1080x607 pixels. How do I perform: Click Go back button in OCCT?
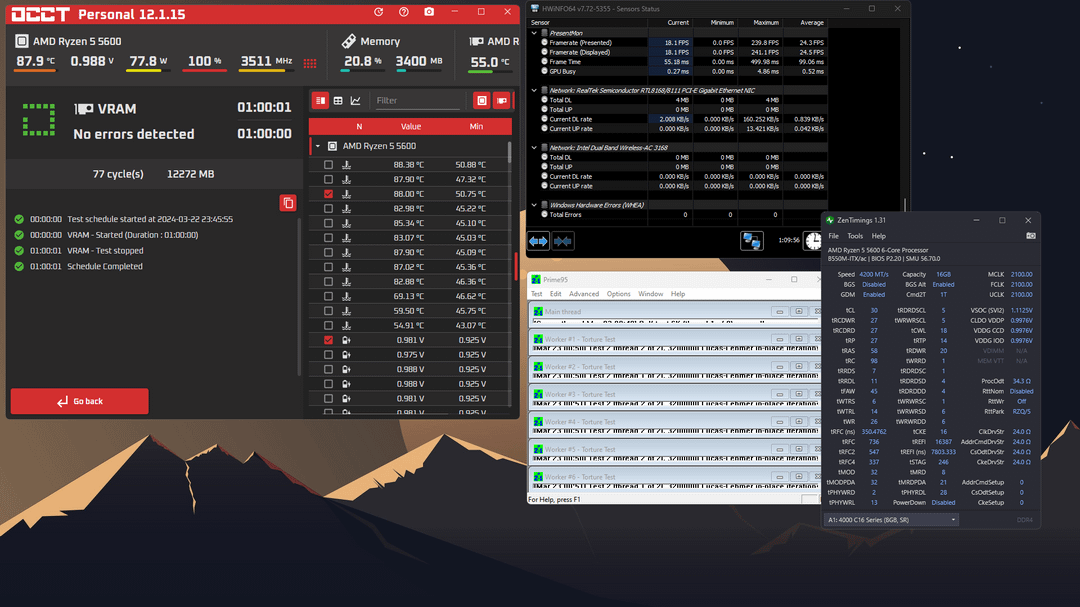[x=79, y=401]
